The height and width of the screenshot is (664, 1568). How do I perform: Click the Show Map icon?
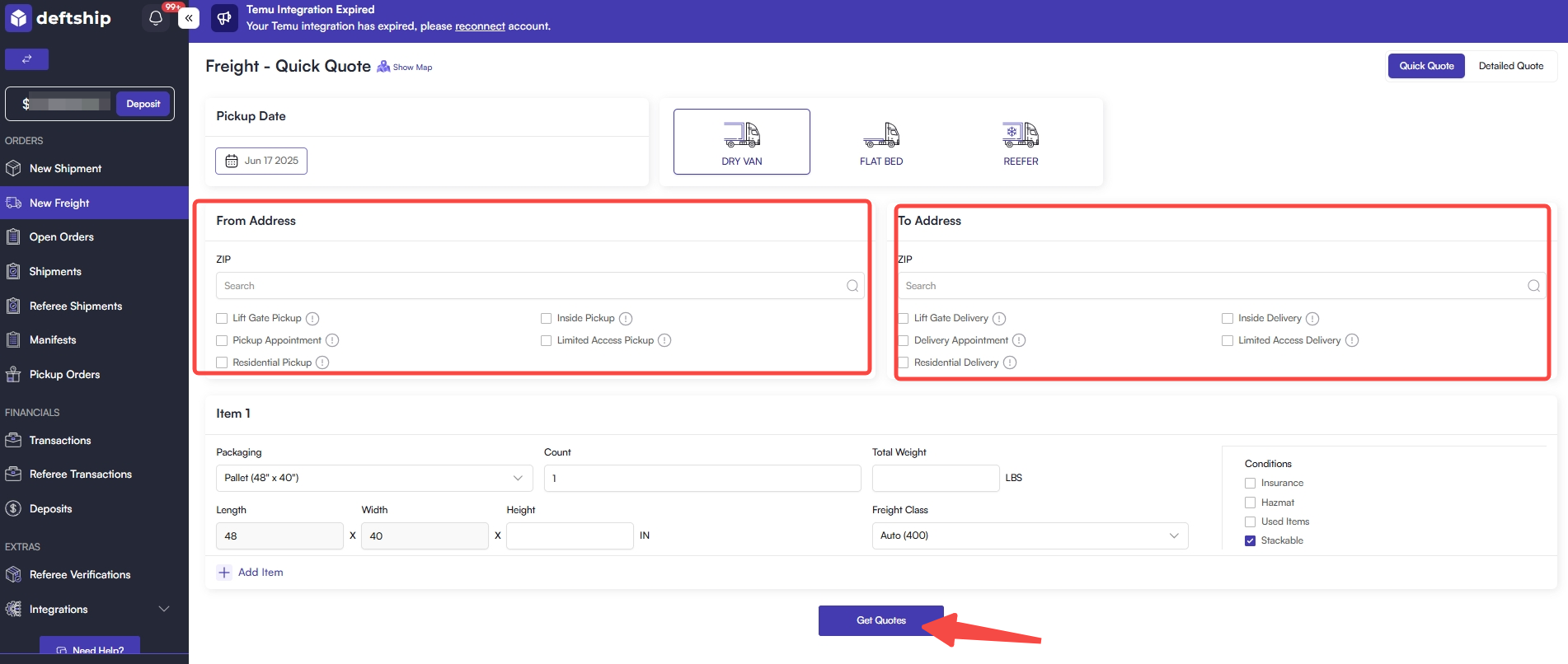(383, 67)
